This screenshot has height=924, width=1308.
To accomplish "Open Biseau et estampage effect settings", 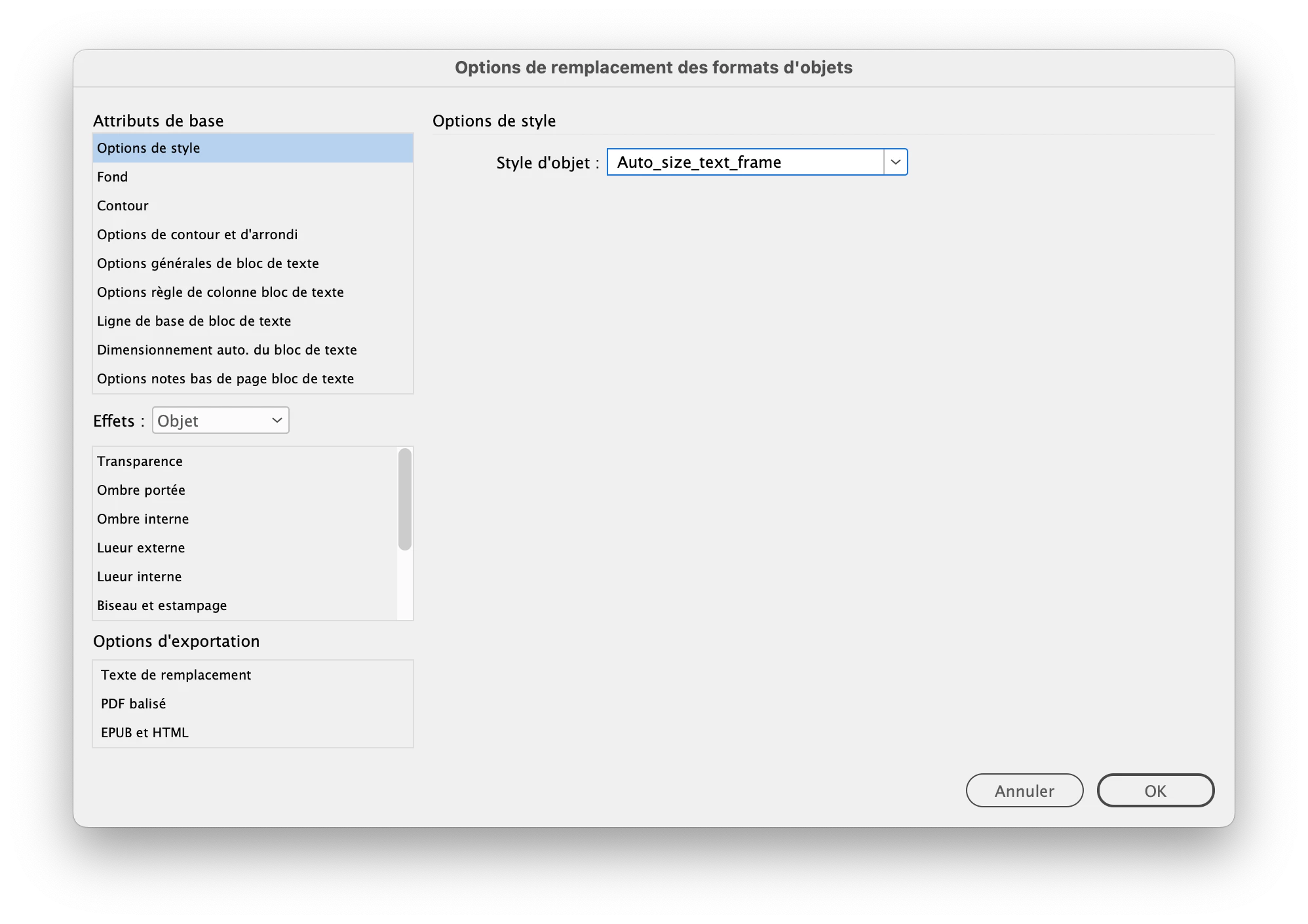I will pyautogui.click(x=162, y=606).
